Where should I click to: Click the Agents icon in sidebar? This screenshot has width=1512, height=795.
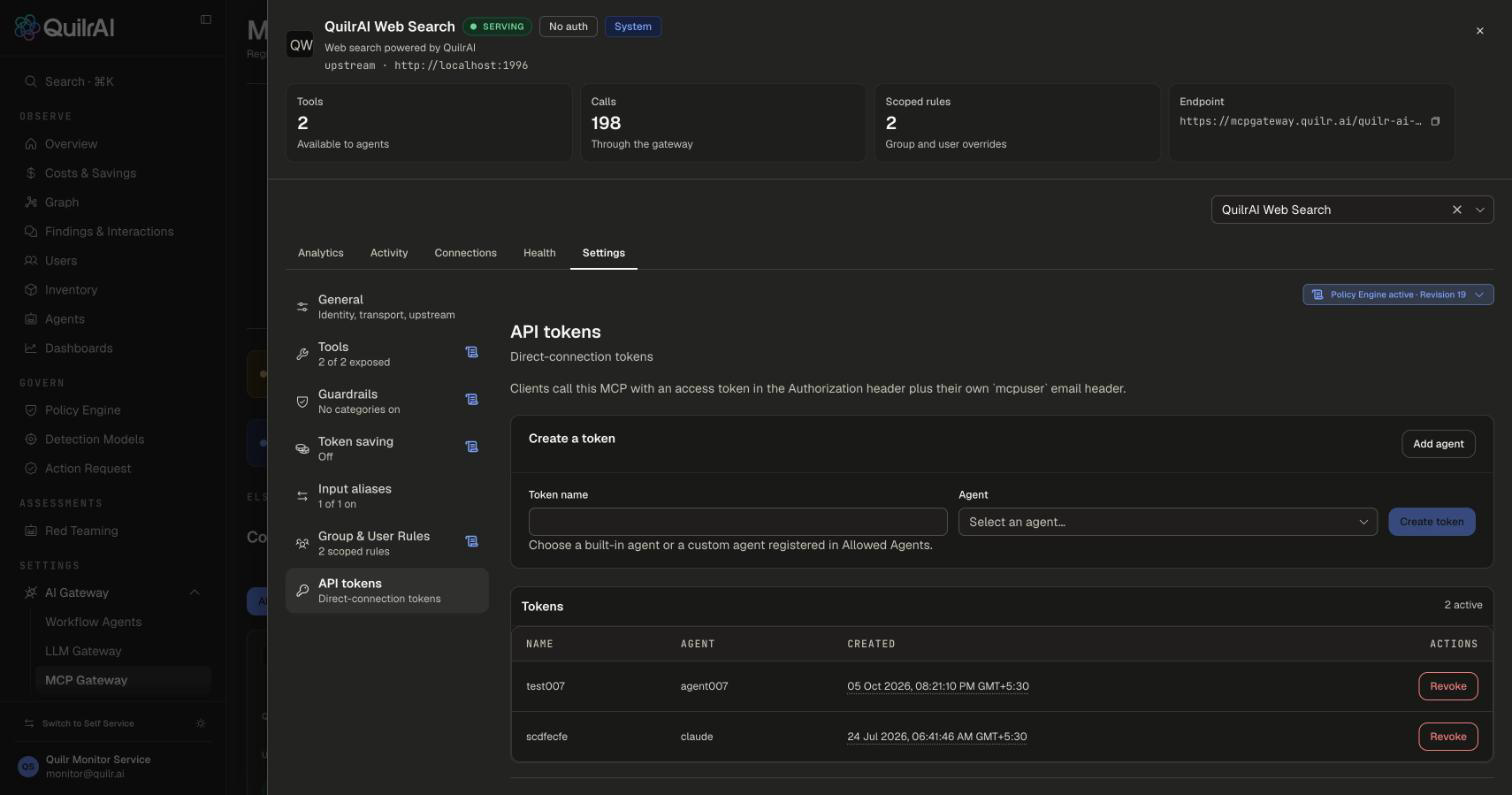31,319
